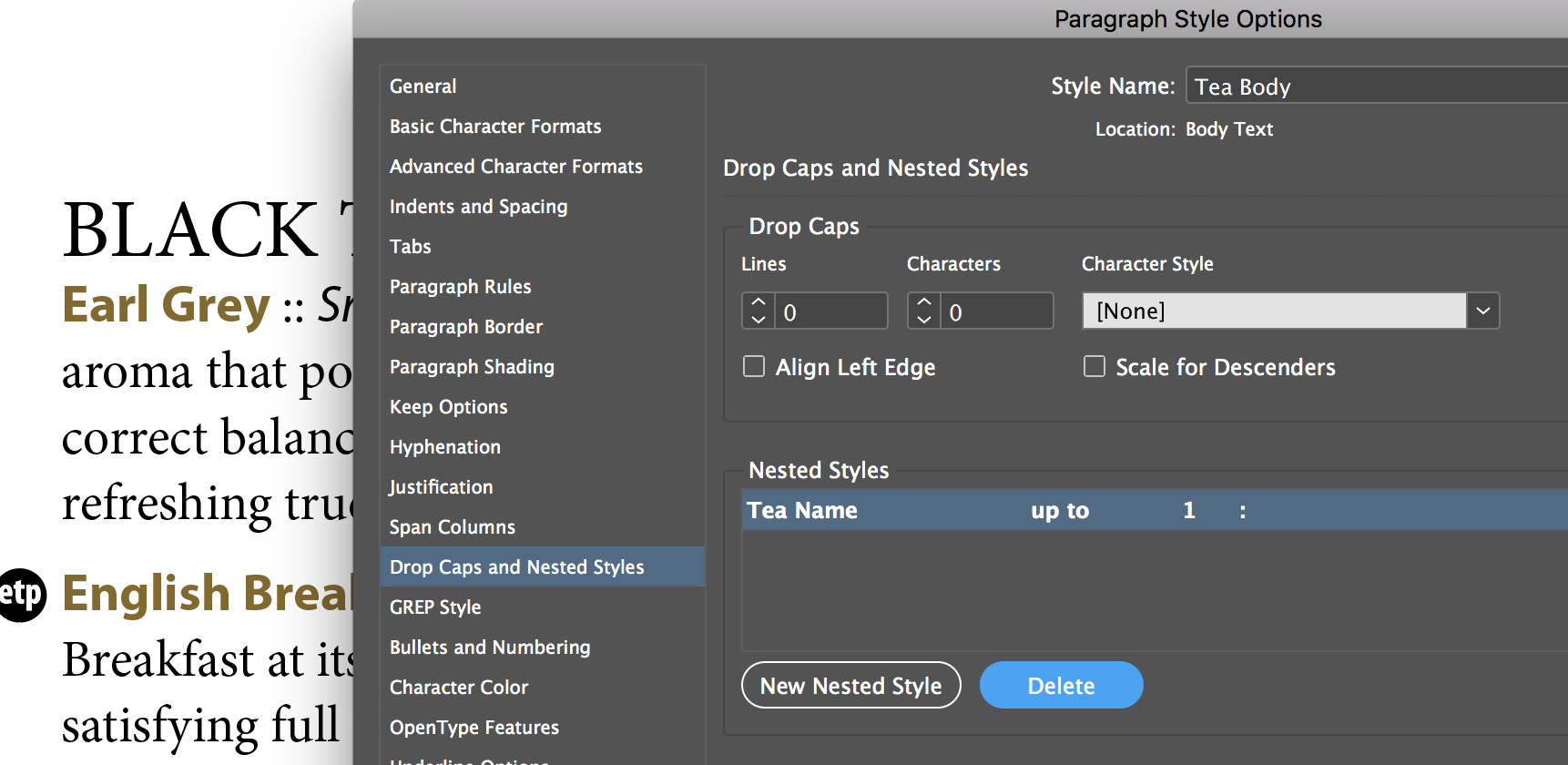Decrease the drop cap Lines value
This screenshot has width=1568, height=765.
pos(759,320)
